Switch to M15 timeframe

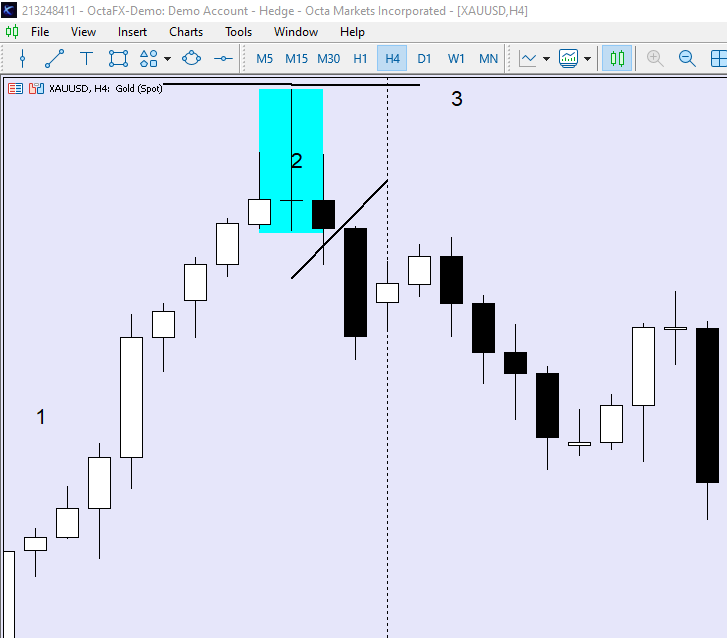[x=296, y=59]
